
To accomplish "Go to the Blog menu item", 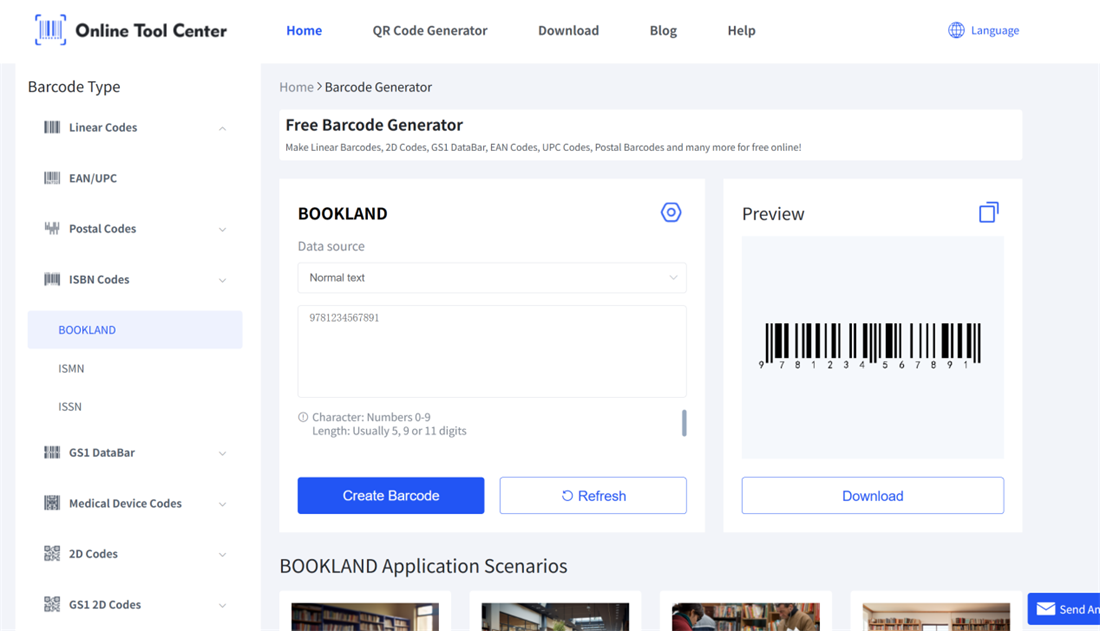I will (663, 30).
